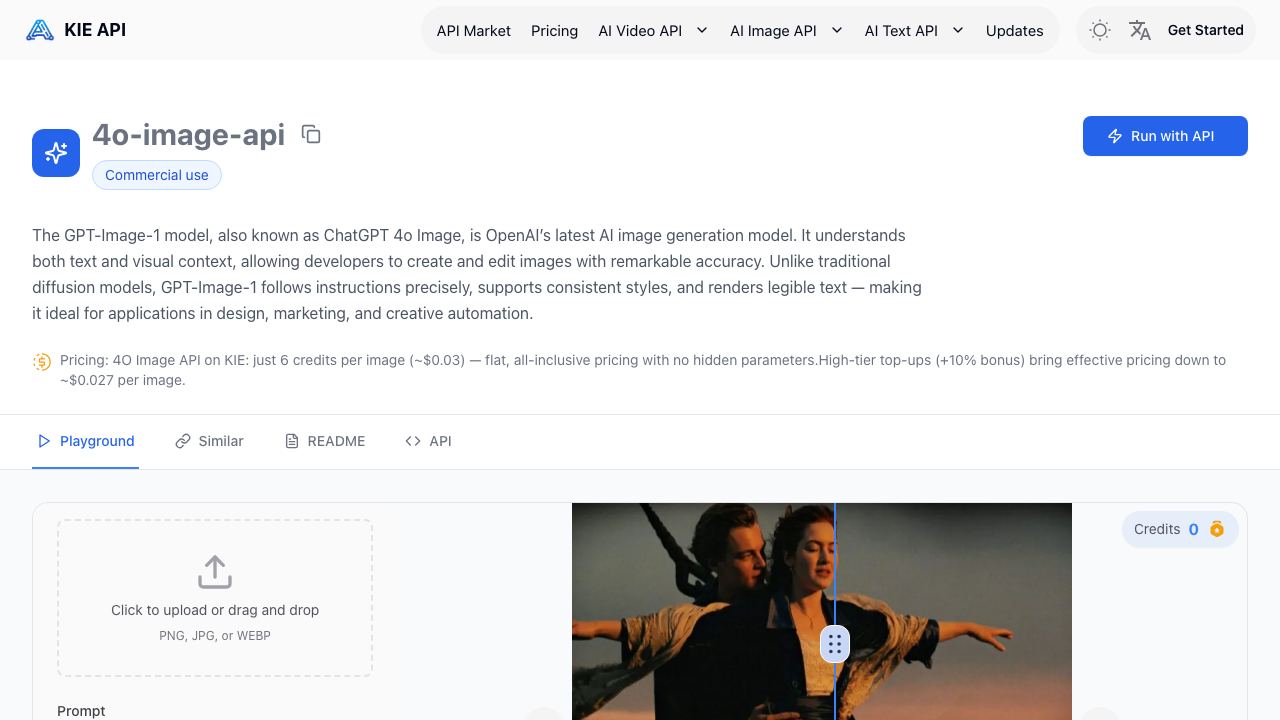This screenshot has height=720, width=1280.
Task: Grab the image comparison slider handle
Action: click(x=835, y=644)
